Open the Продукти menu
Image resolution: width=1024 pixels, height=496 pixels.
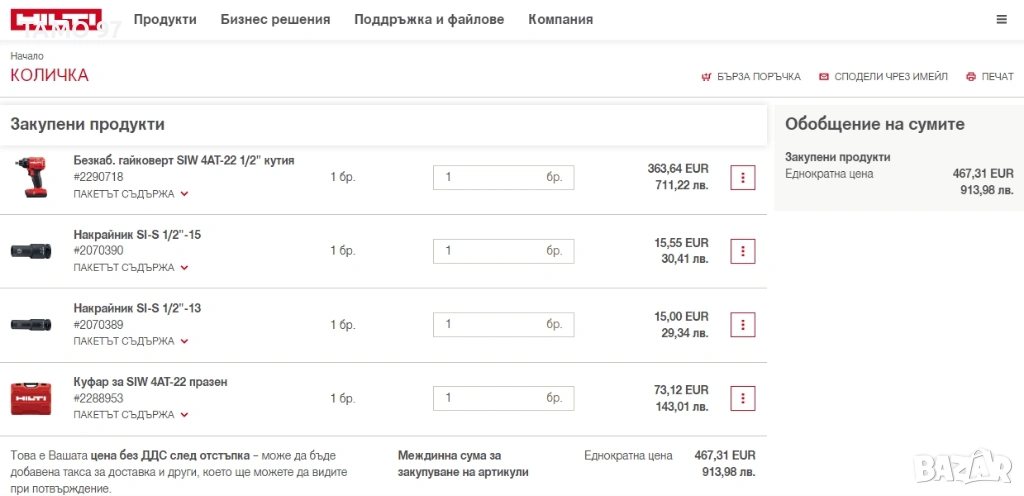click(x=165, y=20)
